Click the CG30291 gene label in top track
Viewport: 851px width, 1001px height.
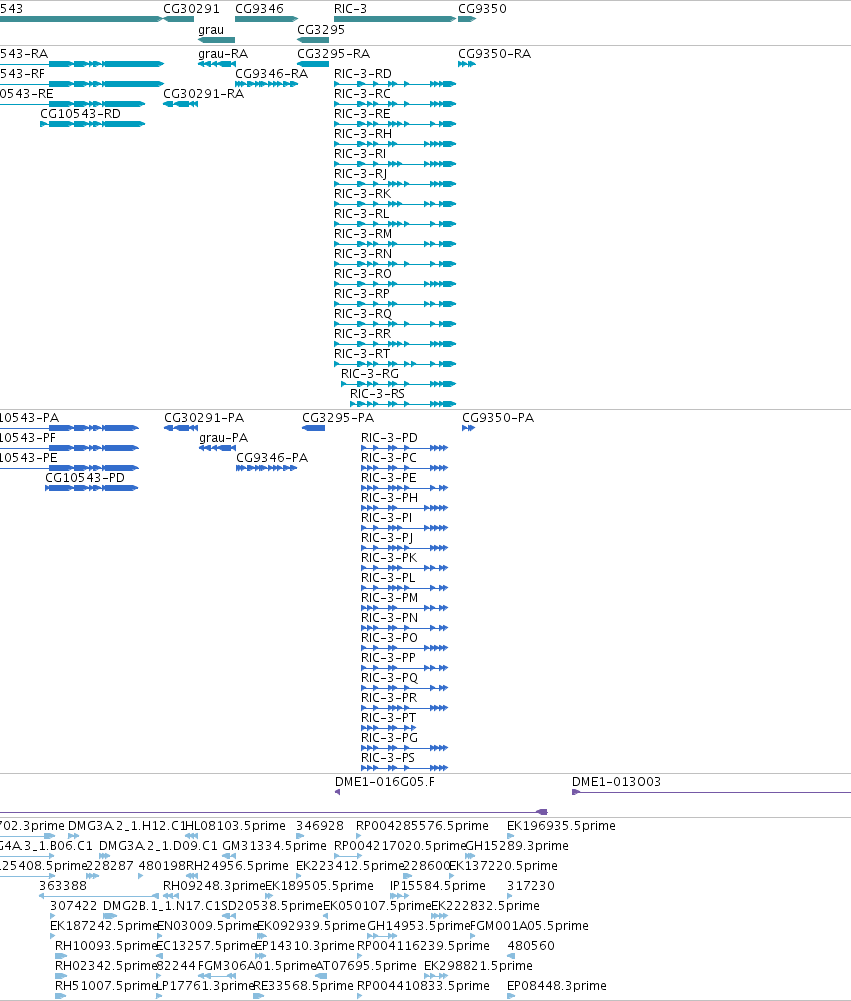pos(191,9)
